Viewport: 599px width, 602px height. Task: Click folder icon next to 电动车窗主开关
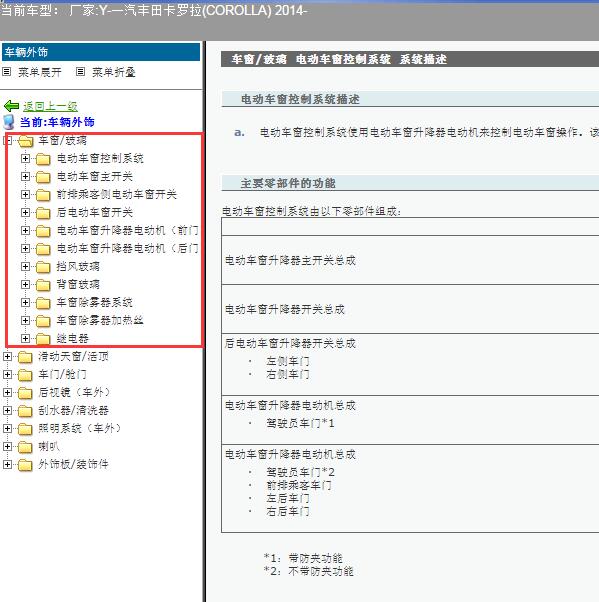pos(43,177)
